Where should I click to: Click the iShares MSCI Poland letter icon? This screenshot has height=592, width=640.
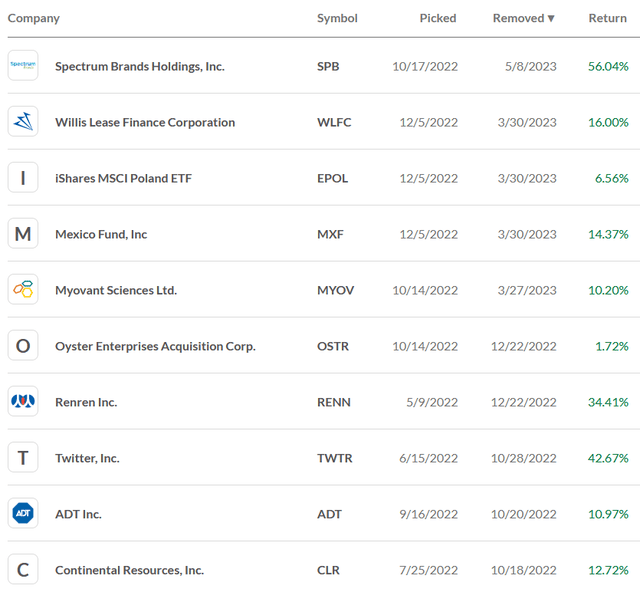click(23, 178)
